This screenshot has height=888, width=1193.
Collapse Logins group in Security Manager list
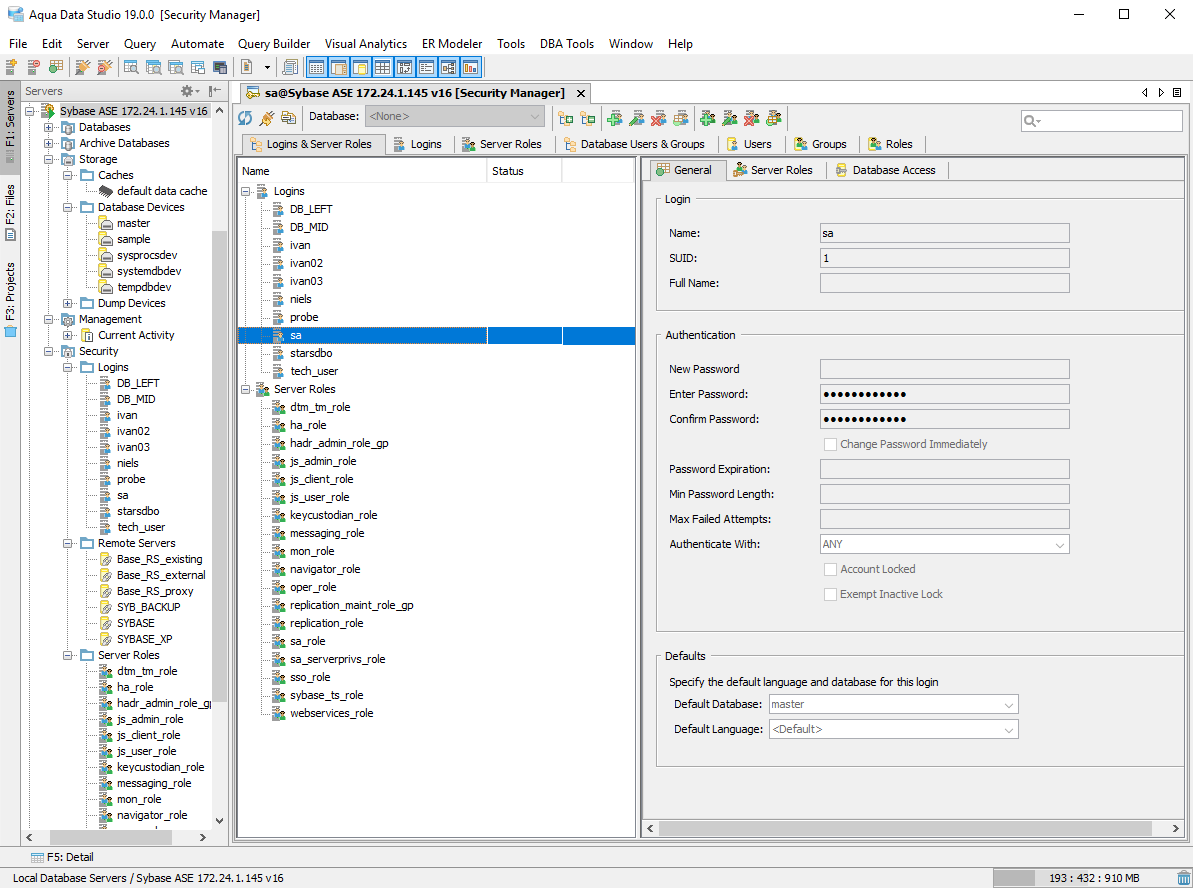(x=246, y=191)
